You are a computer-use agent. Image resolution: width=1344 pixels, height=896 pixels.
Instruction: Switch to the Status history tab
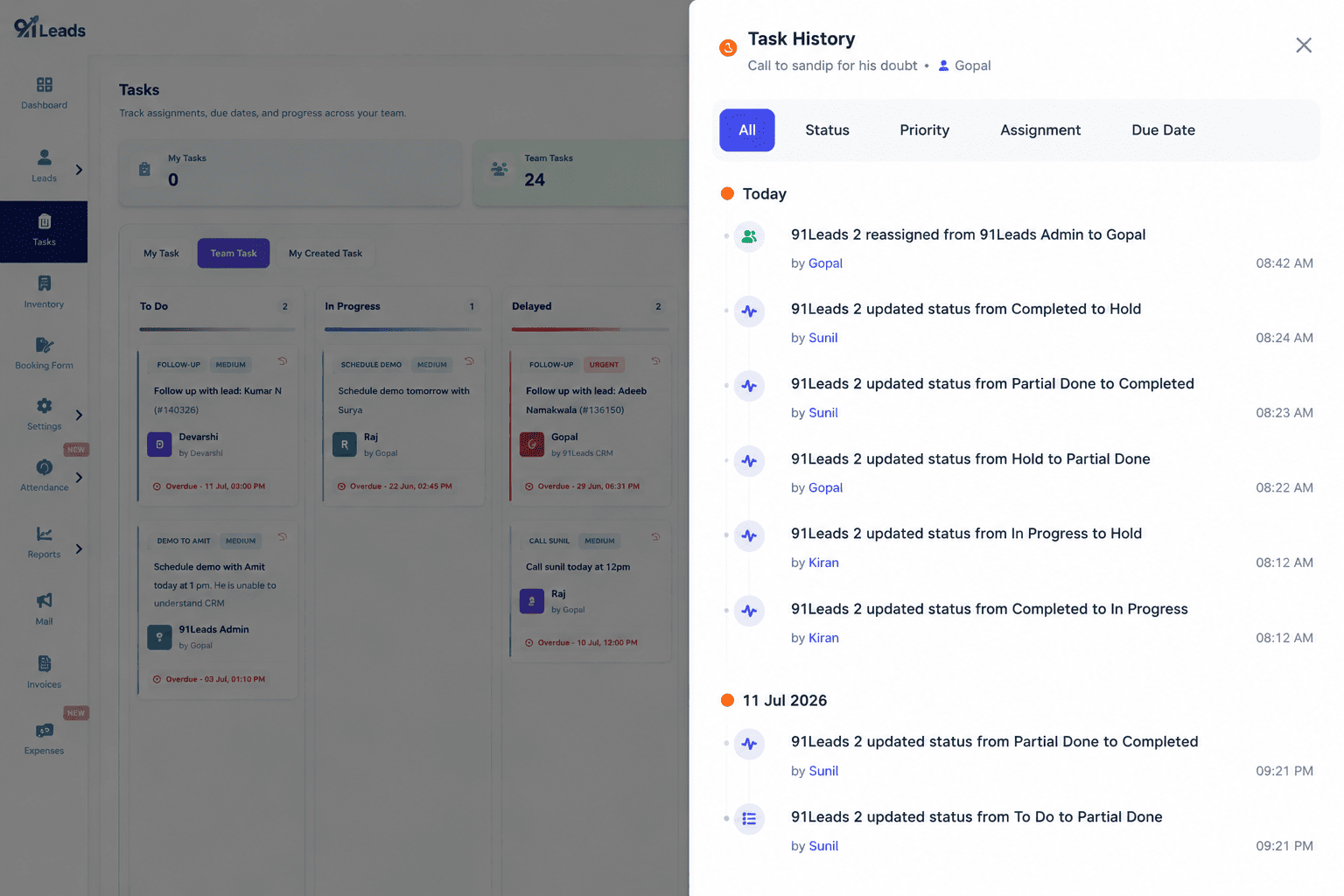click(x=827, y=130)
